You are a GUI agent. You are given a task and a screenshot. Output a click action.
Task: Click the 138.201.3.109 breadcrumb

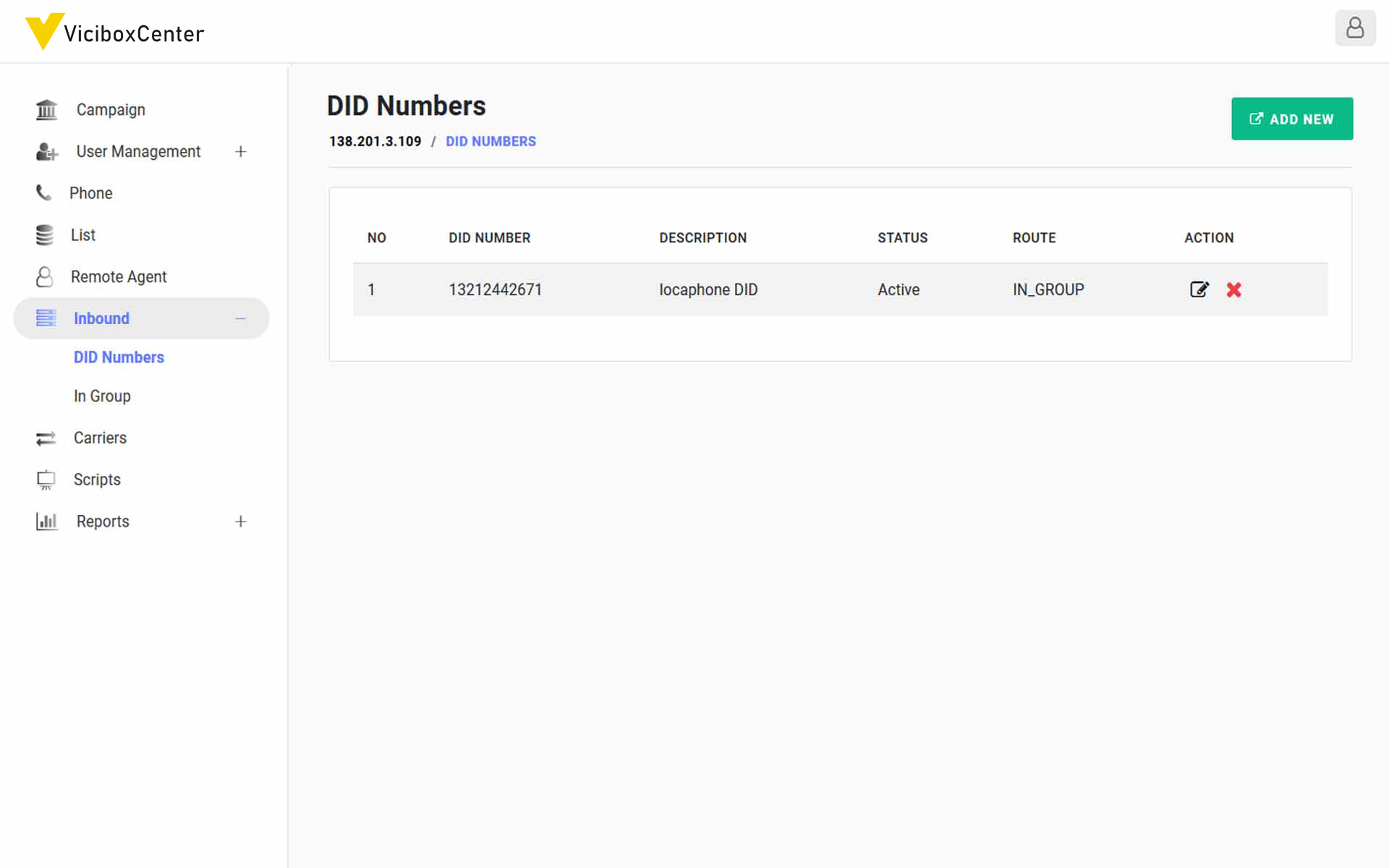tap(375, 141)
